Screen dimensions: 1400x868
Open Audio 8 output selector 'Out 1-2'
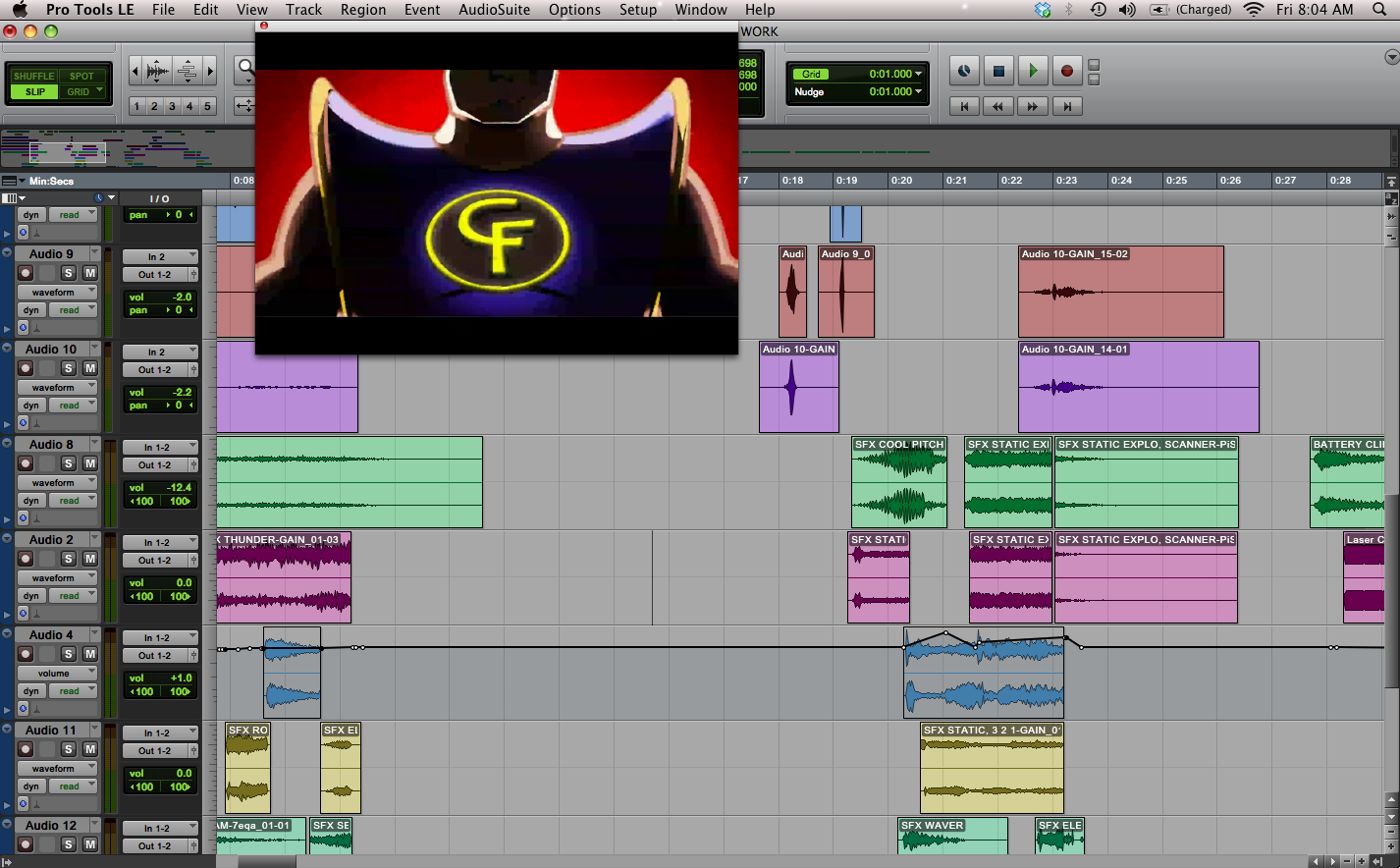coord(156,465)
